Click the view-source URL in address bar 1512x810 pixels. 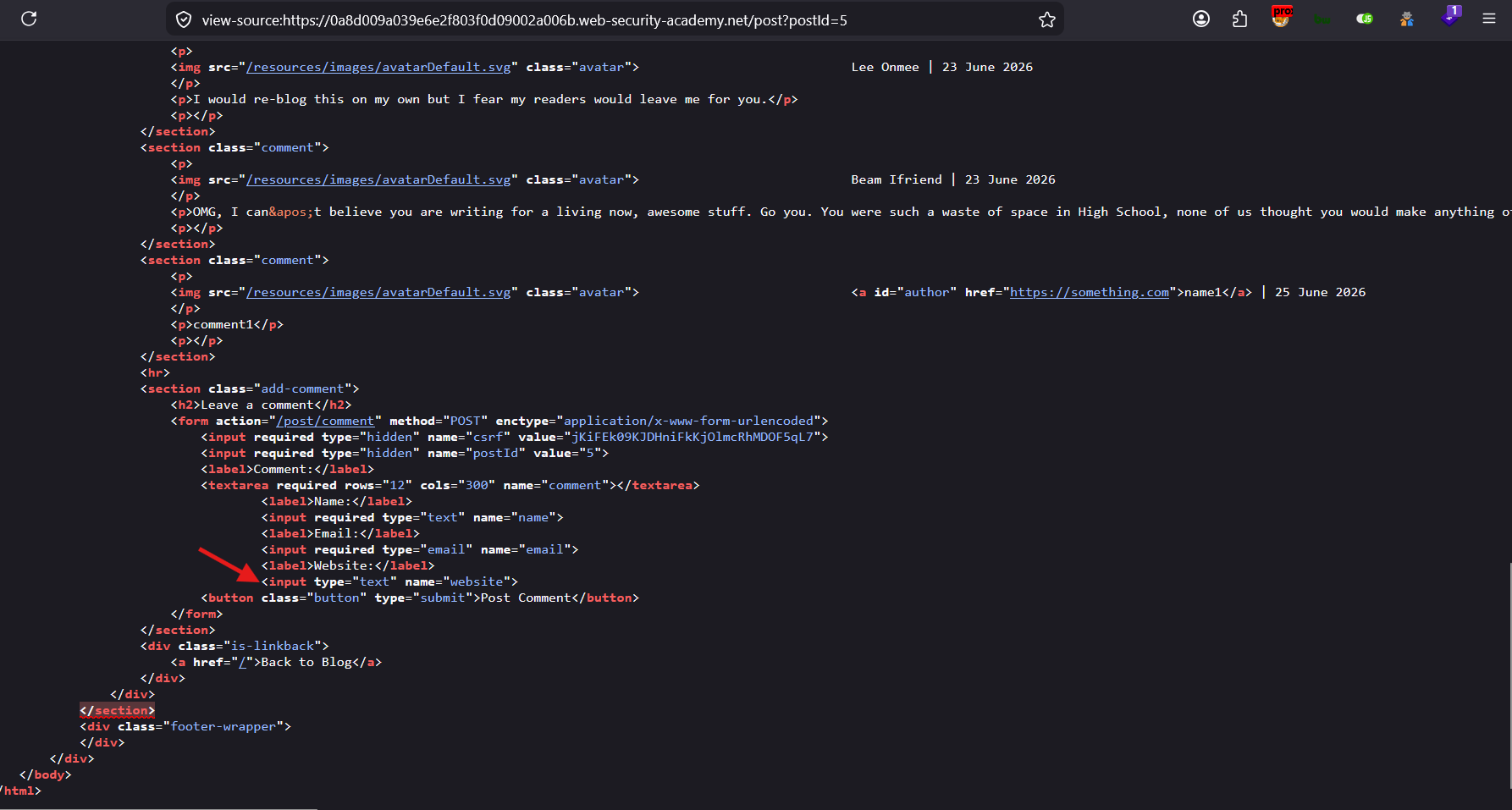[524, 20]
